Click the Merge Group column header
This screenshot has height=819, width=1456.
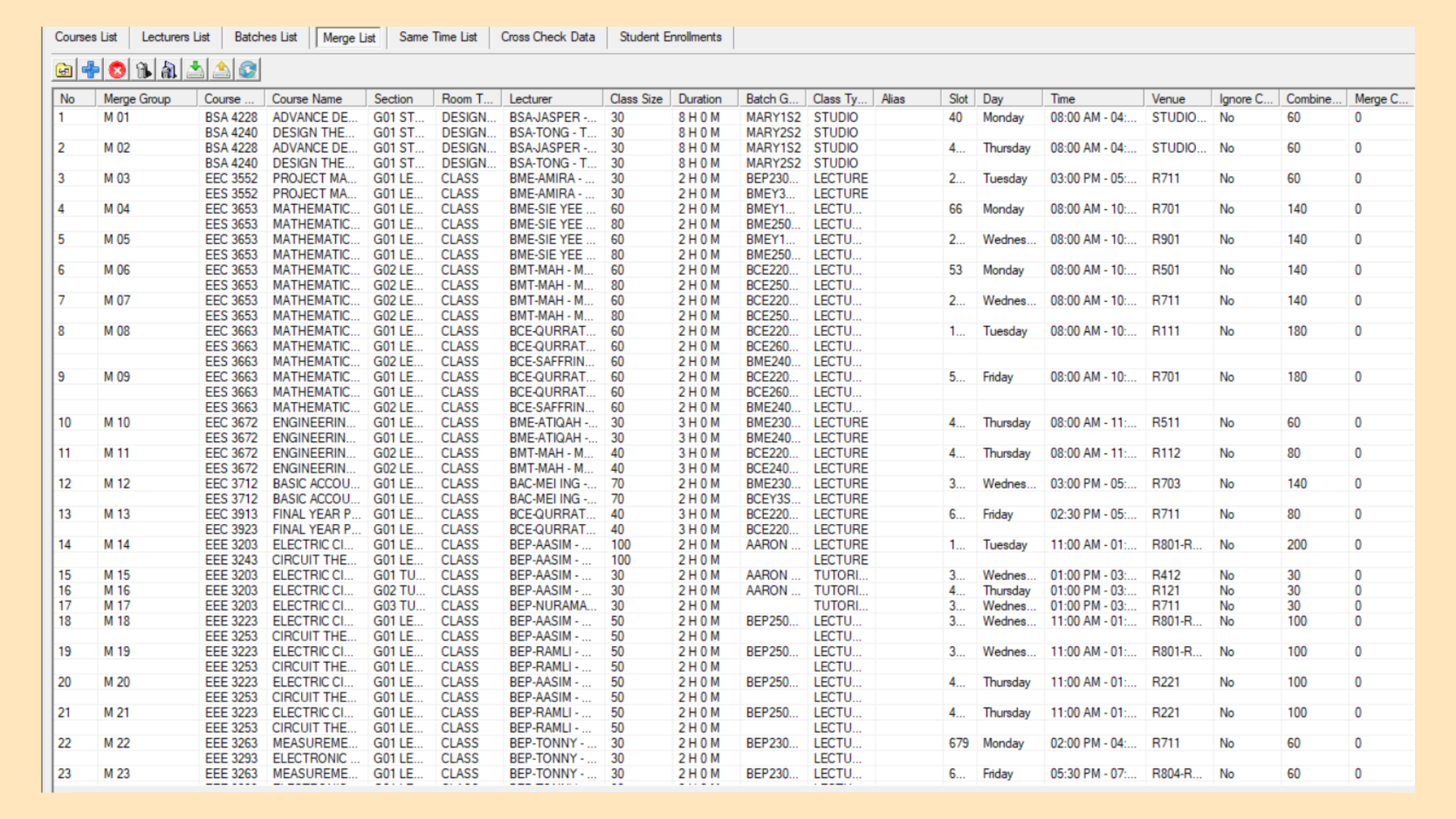coord(147,99)
